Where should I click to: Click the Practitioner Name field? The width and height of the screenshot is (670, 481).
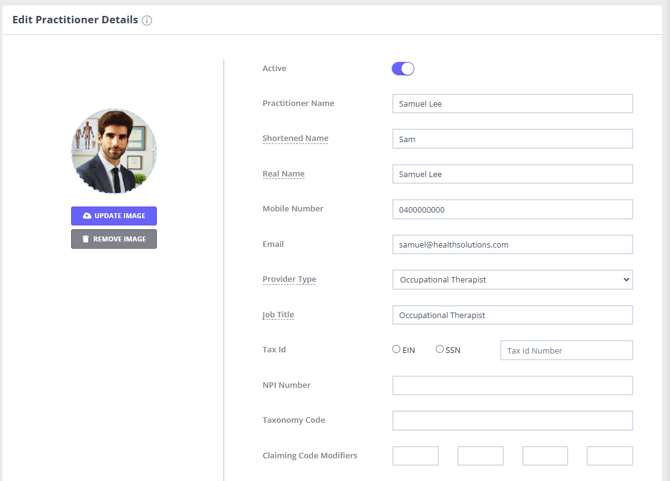512,104
